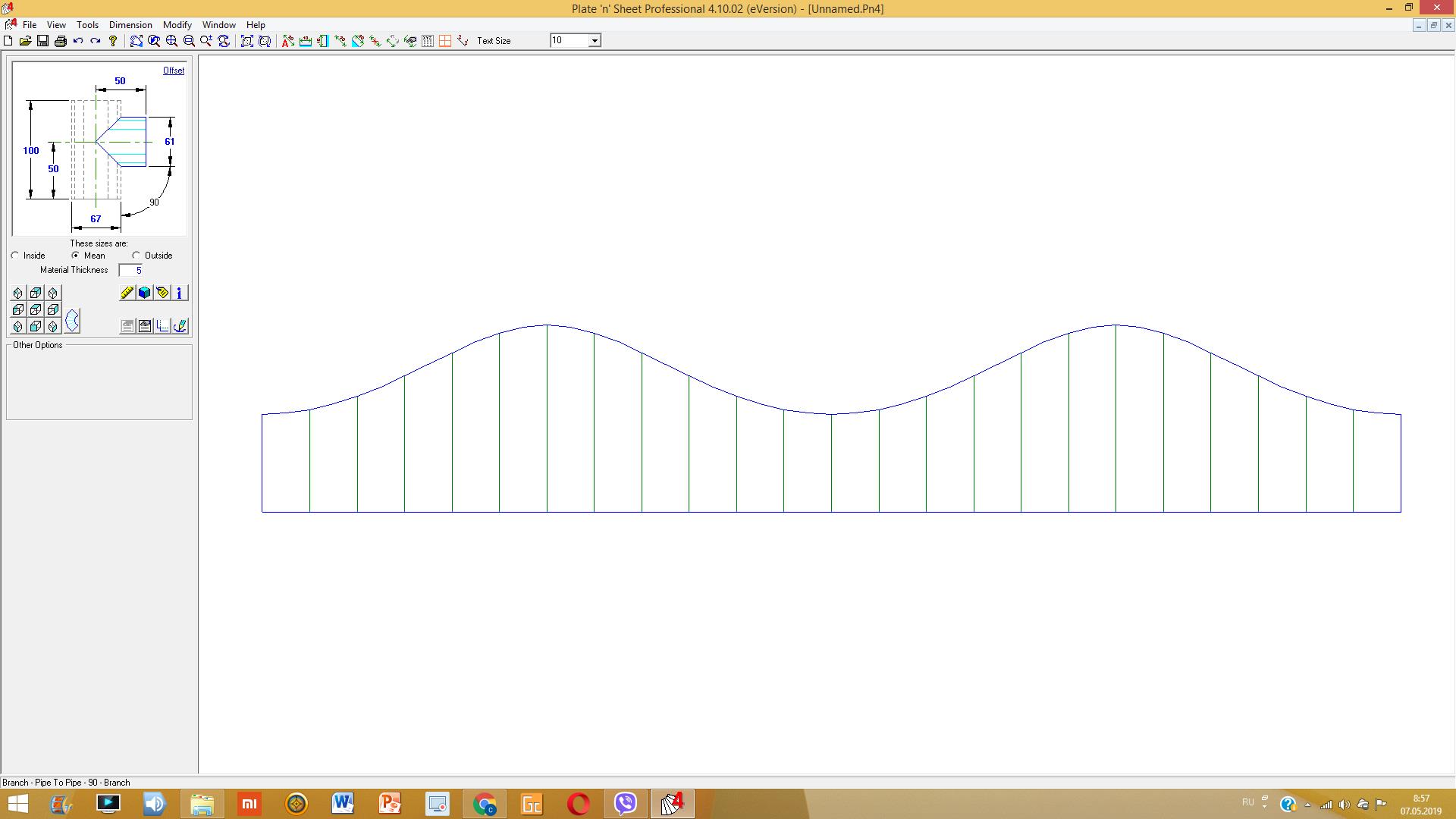Click the yellow tag label icon

click(162, 293)
